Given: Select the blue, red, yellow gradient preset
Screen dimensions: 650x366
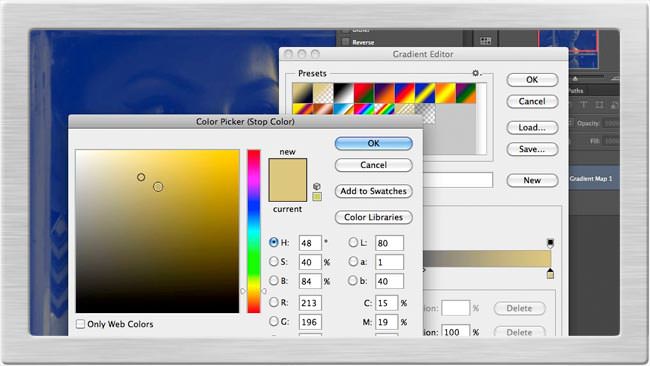Looking at the screenshot, I should coord(404,93).
